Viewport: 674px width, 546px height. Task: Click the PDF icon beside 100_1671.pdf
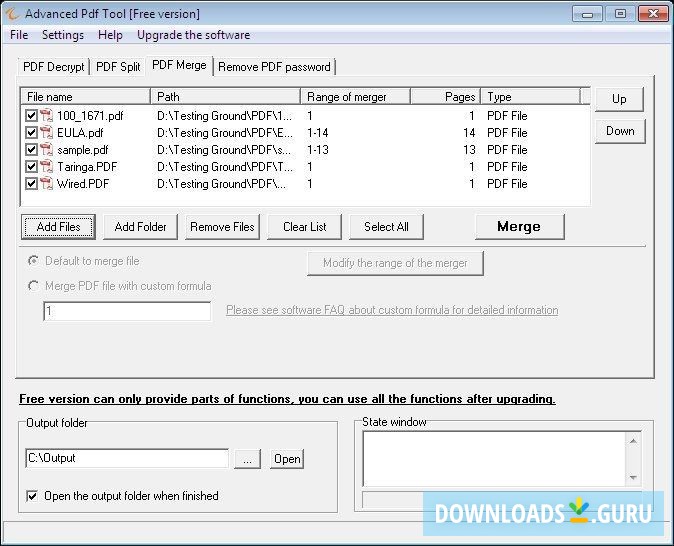pos(46,116)
